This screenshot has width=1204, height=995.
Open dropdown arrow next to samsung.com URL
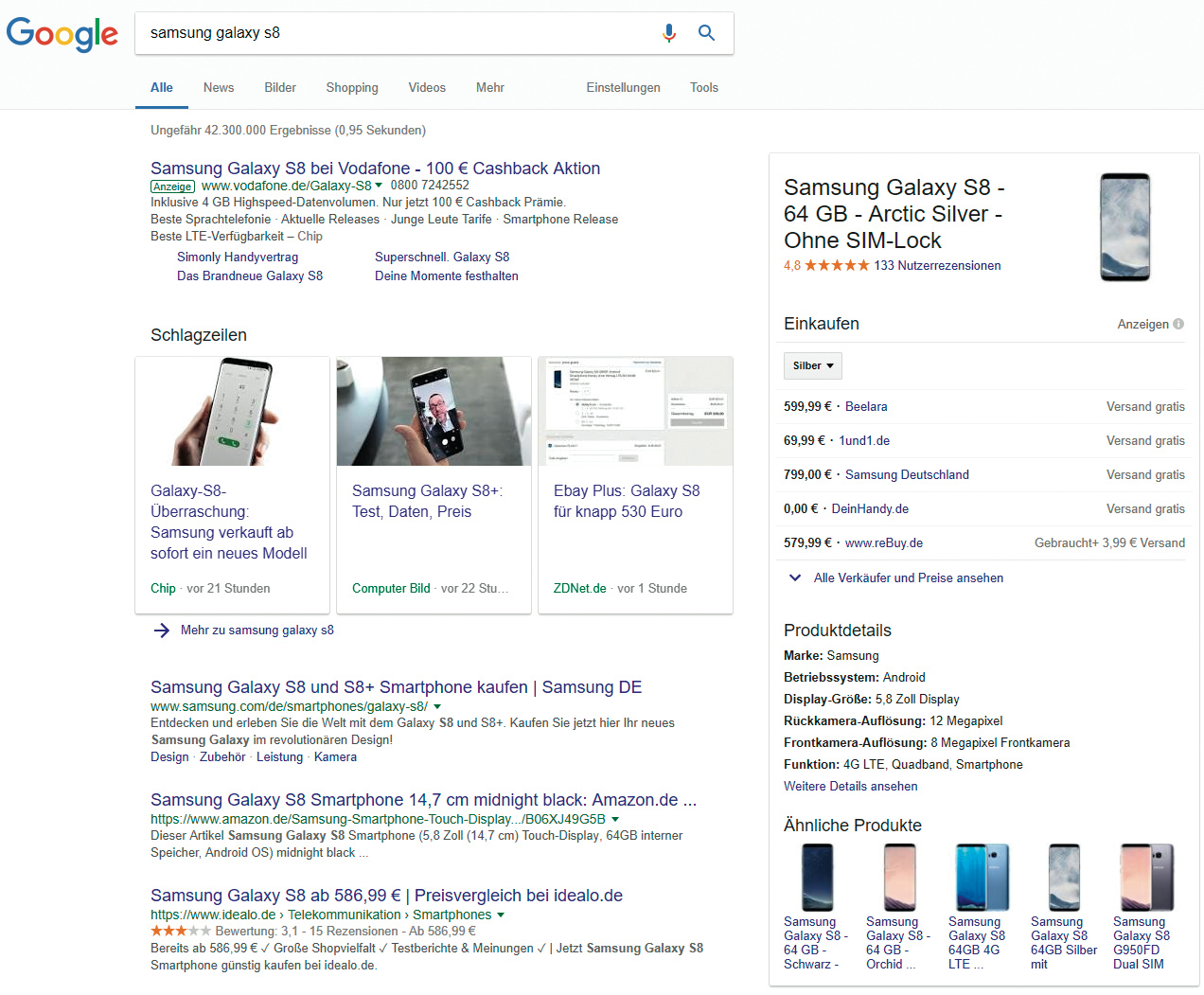tap(437, 706)
